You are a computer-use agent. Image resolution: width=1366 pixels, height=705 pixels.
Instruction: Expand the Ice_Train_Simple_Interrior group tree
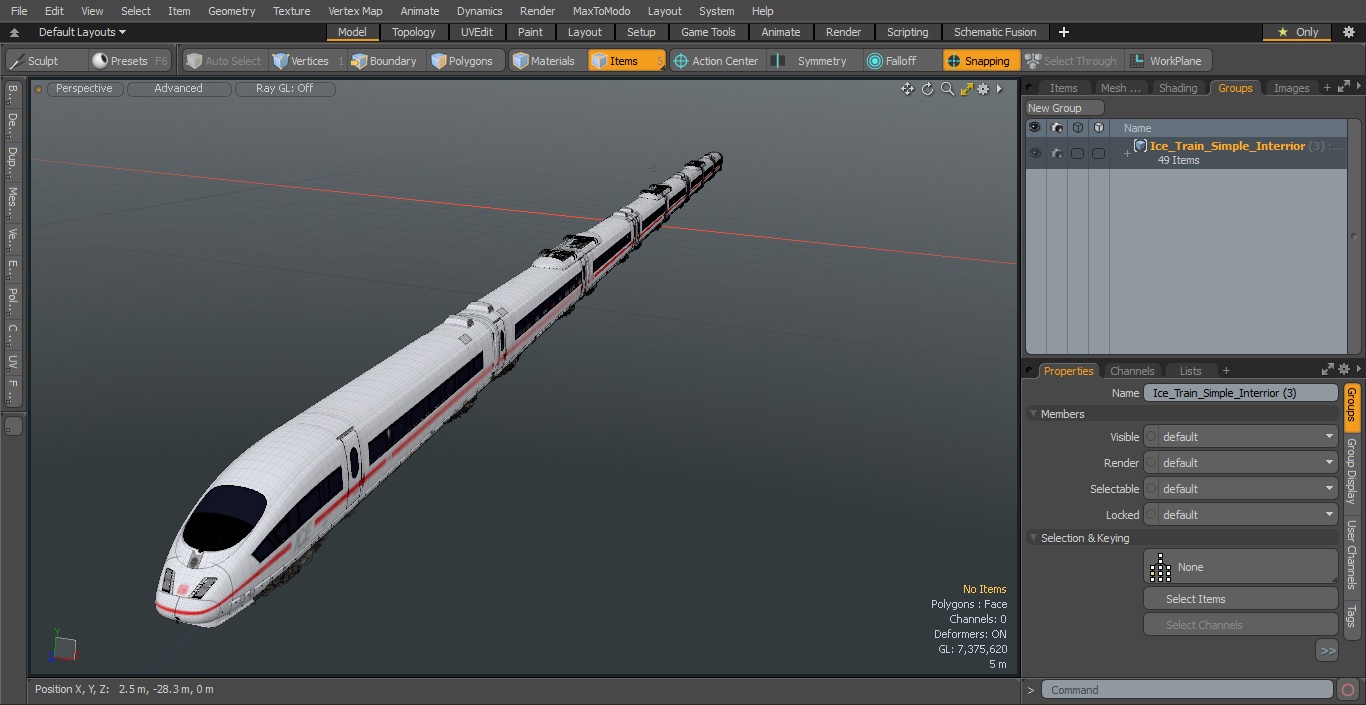pos(1127,153)
